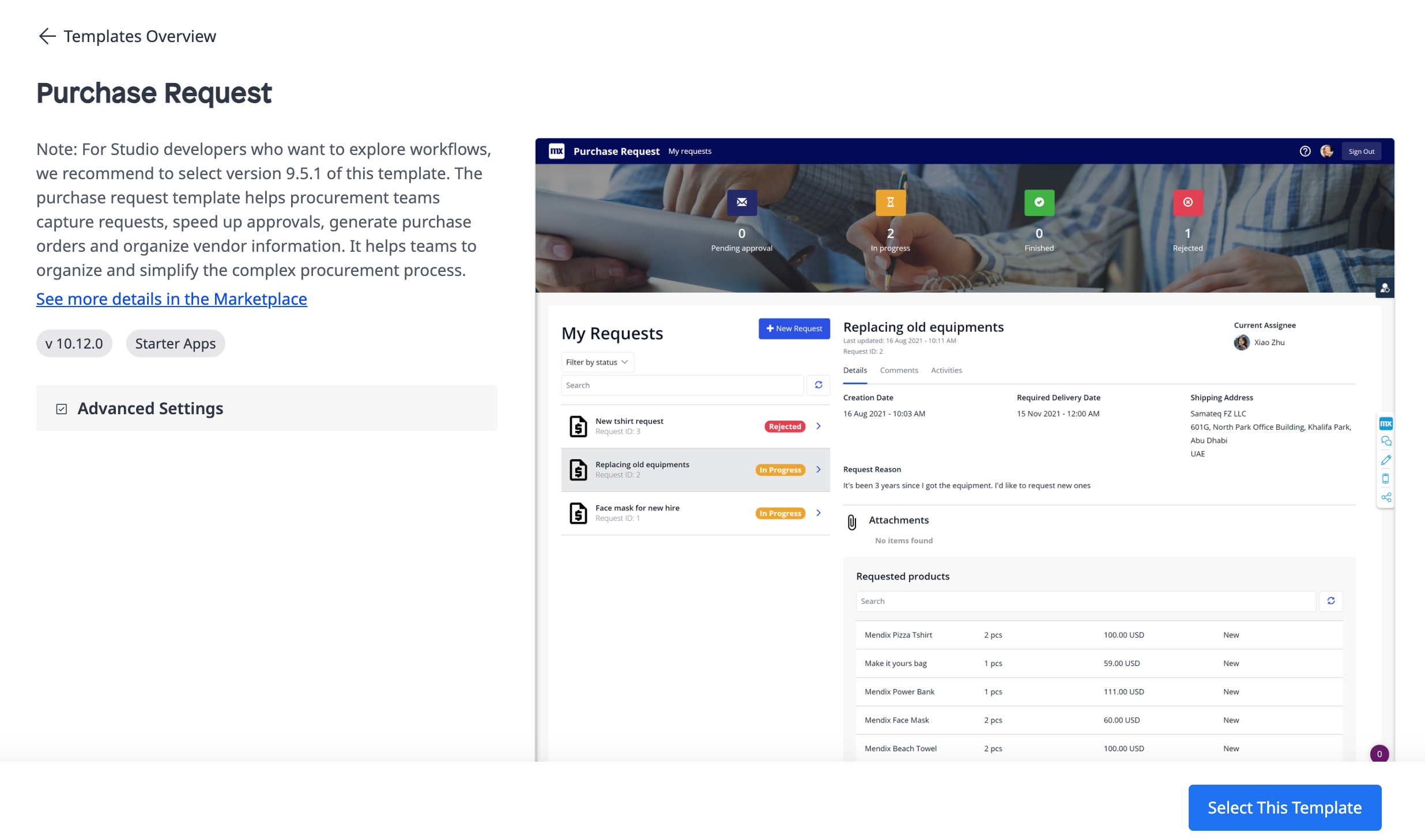Click the paperclip Attachments icon

(x=852, y=522)
